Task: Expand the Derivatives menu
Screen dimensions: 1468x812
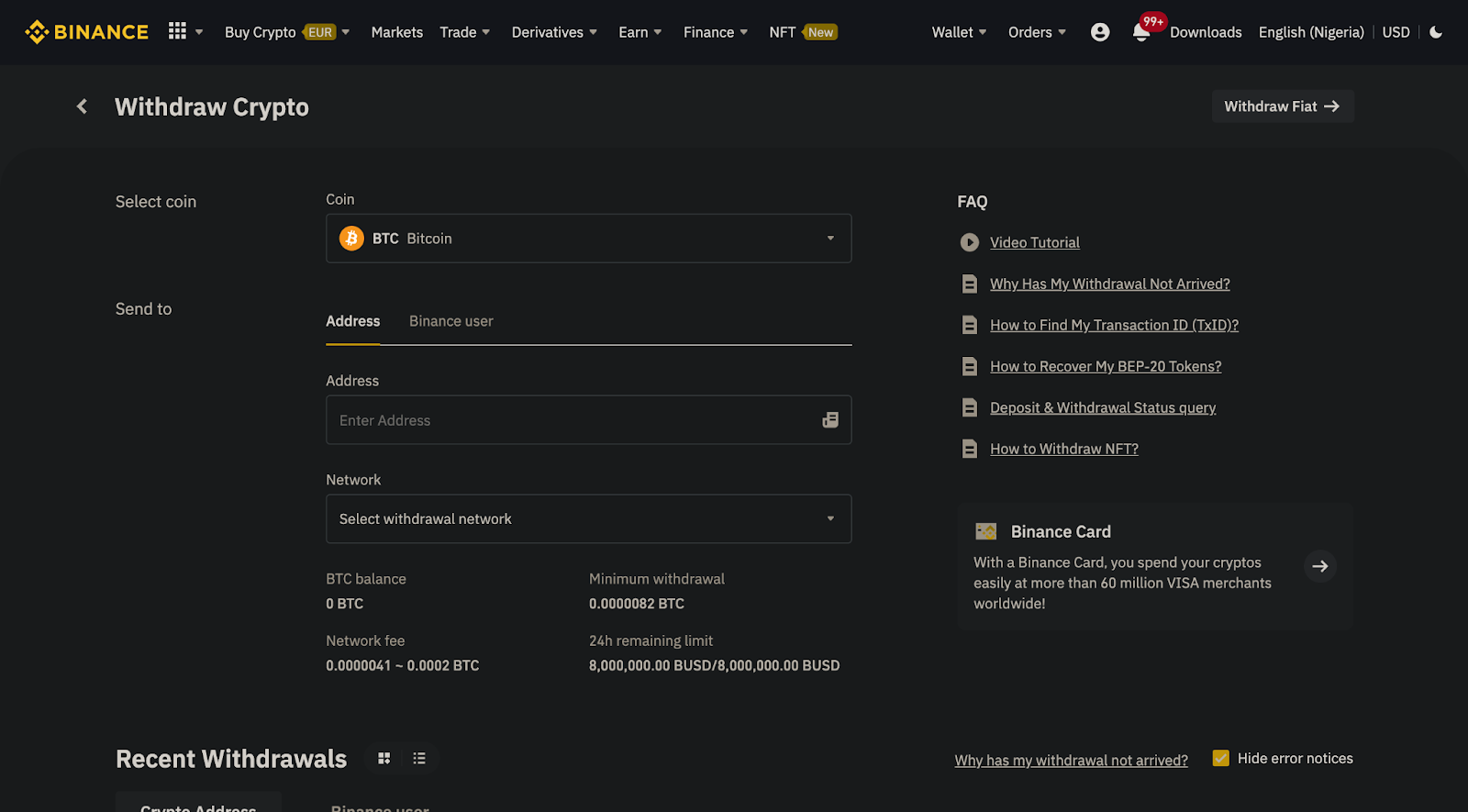Action: pyautogui.click(x=554, y=32)
